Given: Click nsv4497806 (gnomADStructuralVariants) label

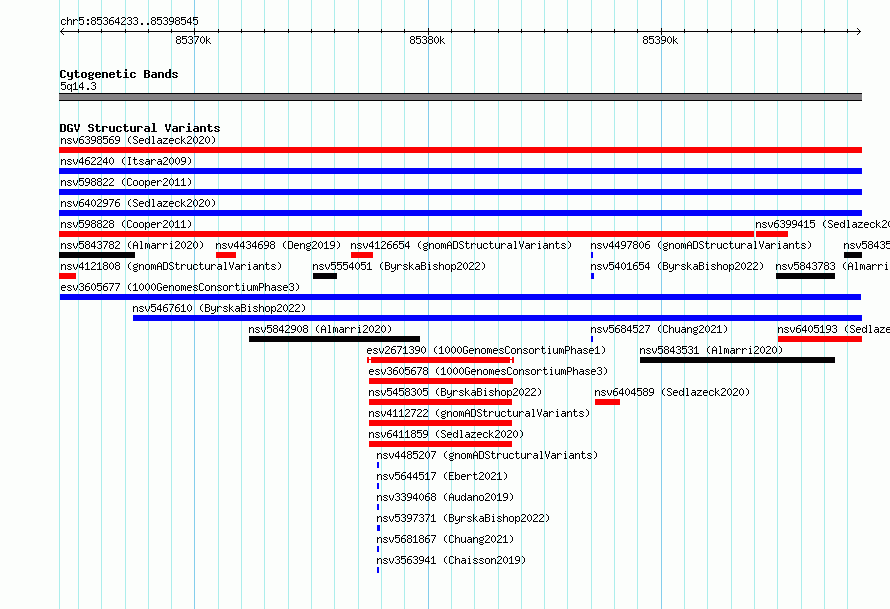Looking at the screenshot, I should pyautogui.click(x=701, y=245).
